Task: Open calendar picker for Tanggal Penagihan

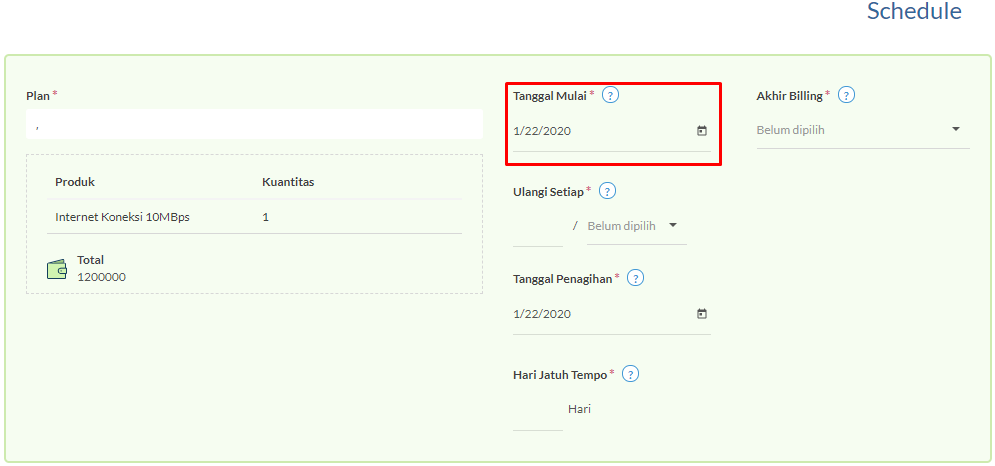Action: pos(701,314)
